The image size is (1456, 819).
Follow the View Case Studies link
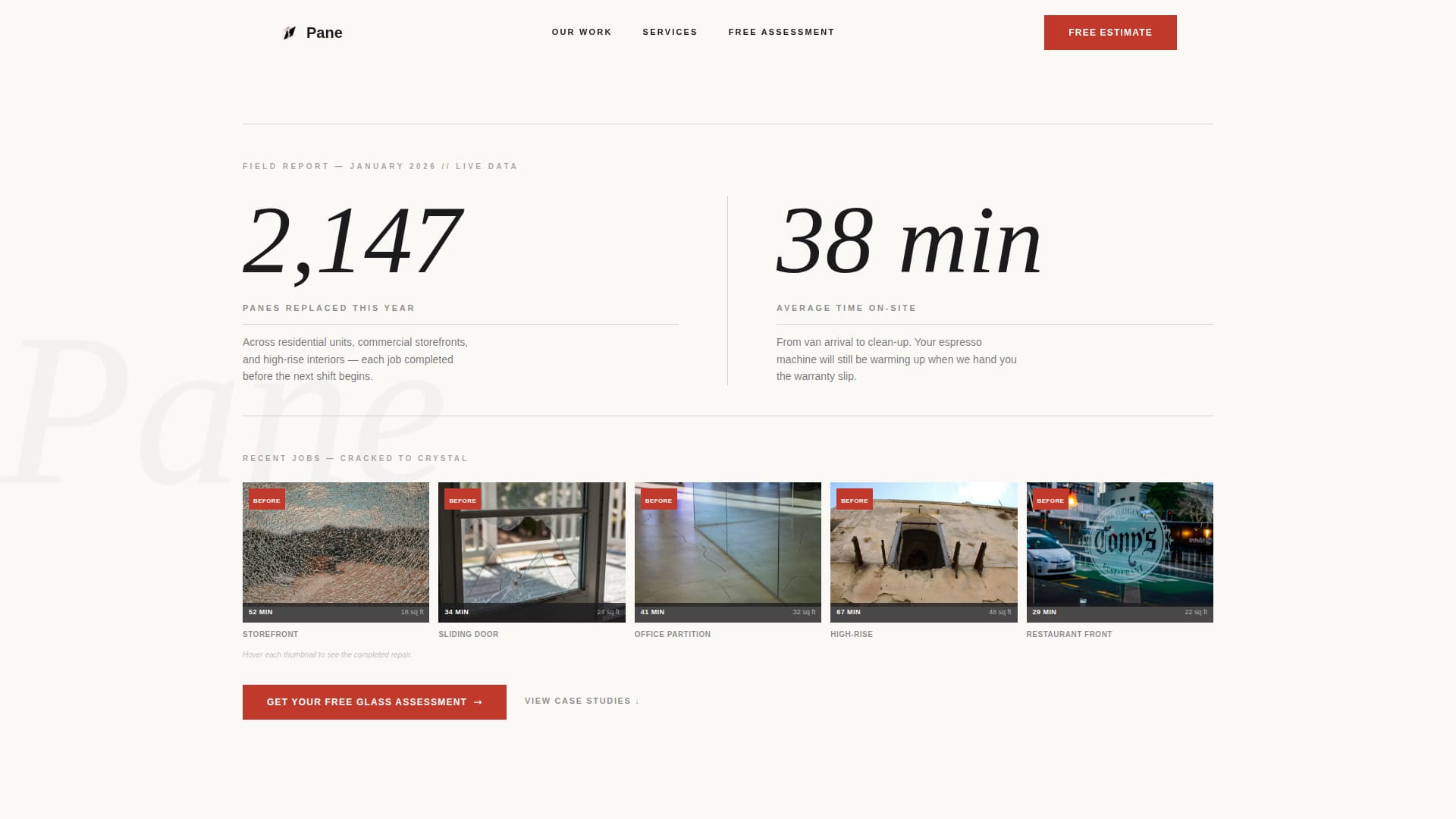coord(582,701)
